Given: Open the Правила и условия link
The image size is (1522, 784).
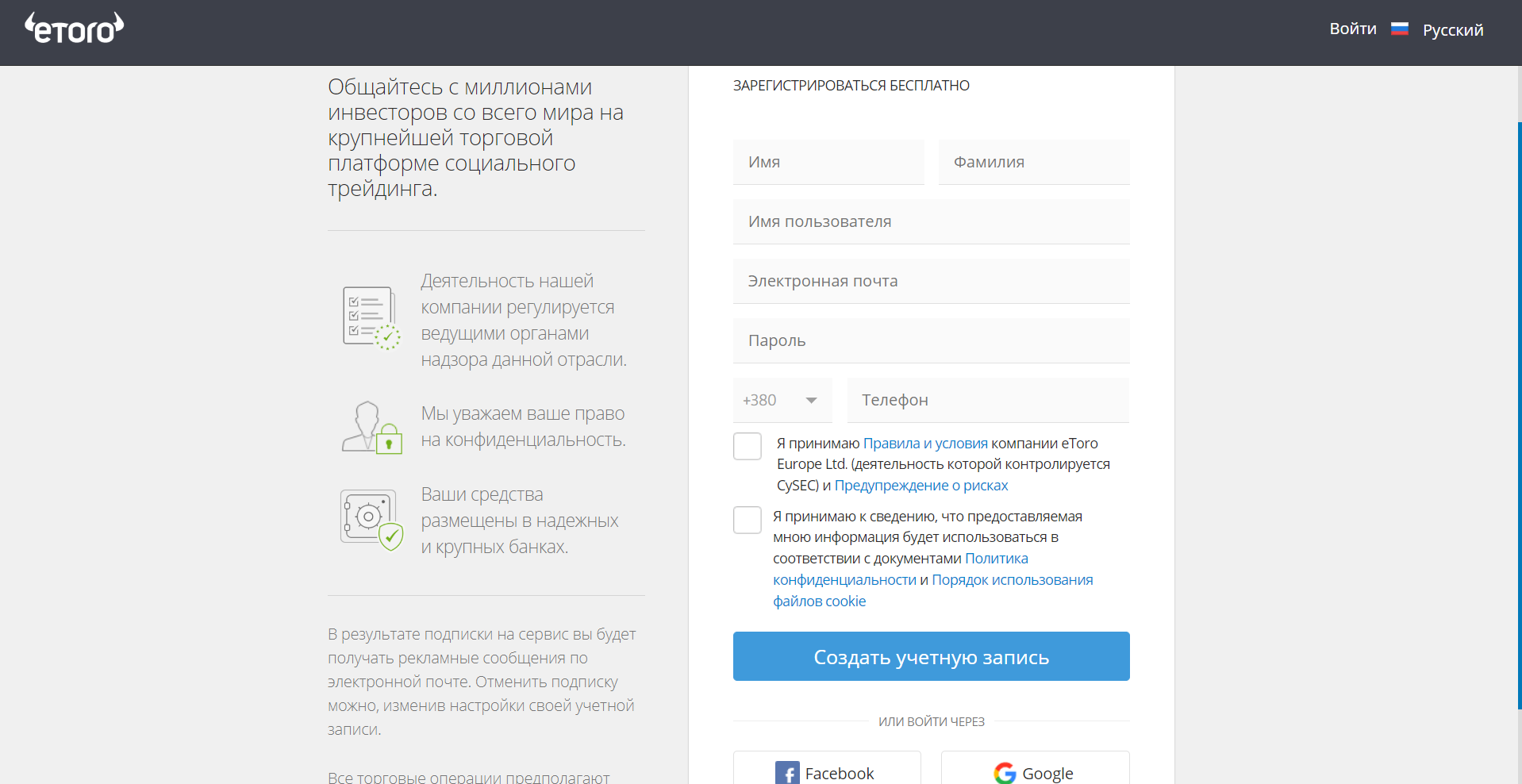Looking at the screenshot, I should 925,443.
